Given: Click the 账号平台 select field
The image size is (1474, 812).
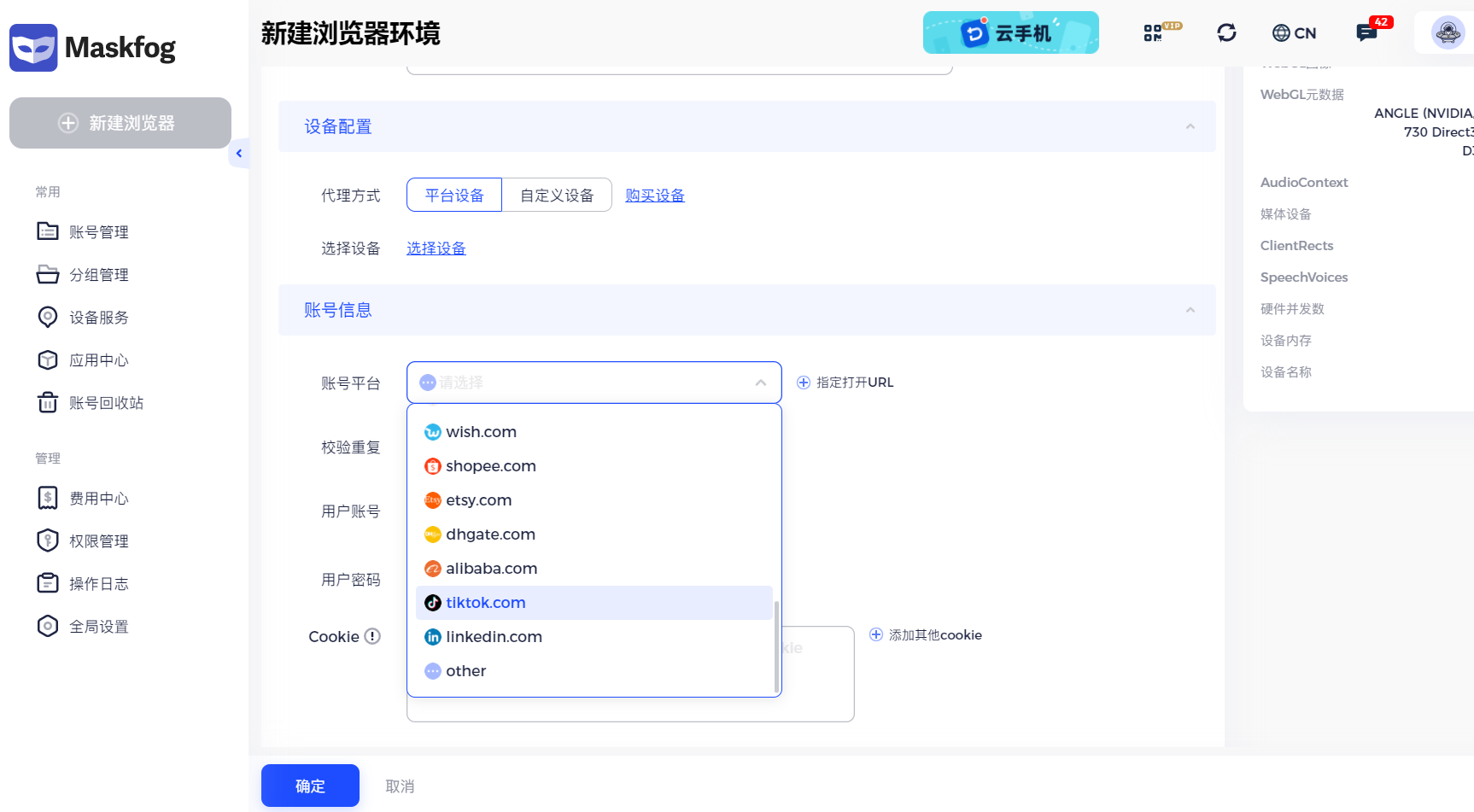Looking at the screenshot, I should 594,383.
